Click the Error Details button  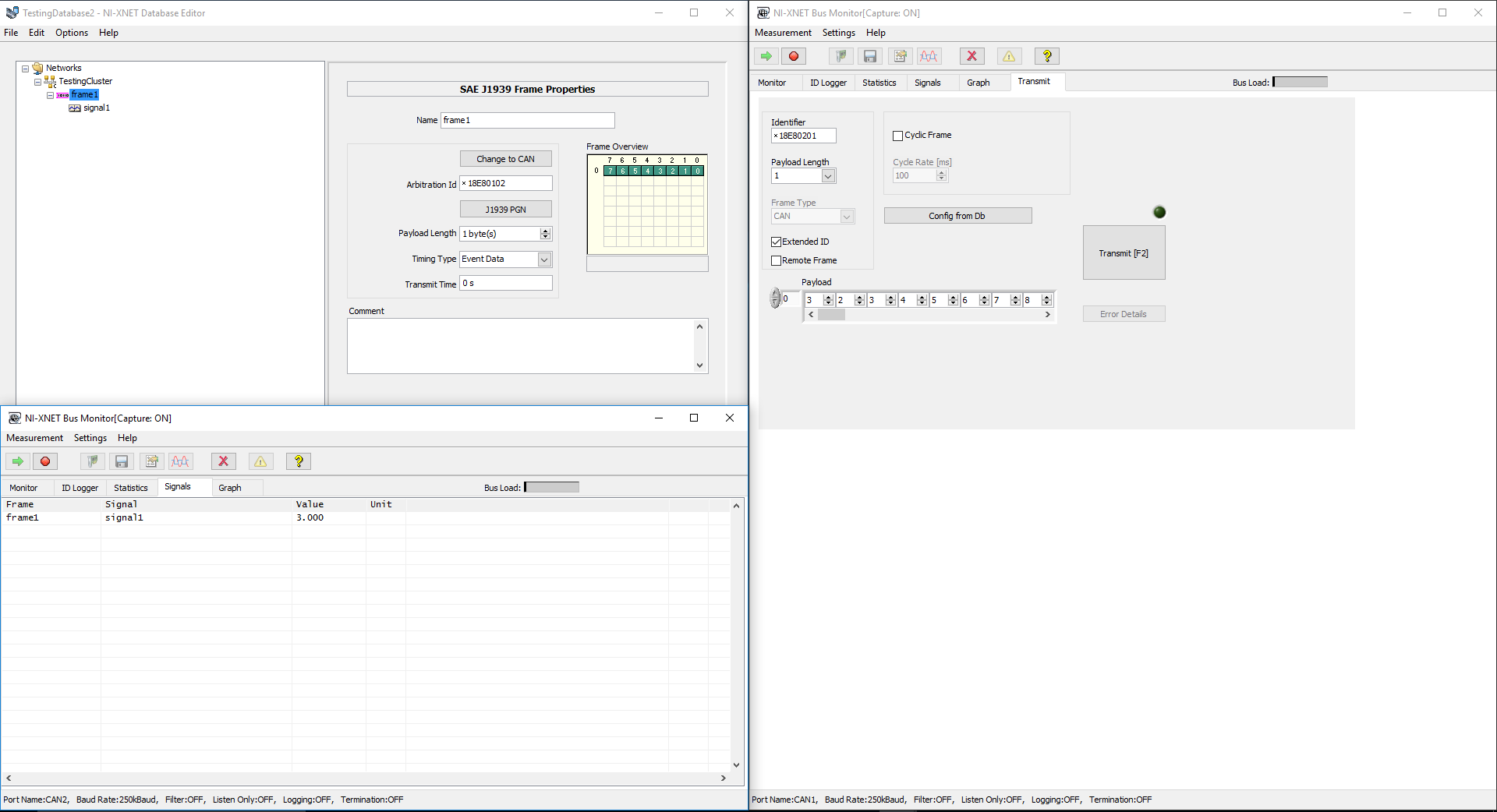point(1124,314)
